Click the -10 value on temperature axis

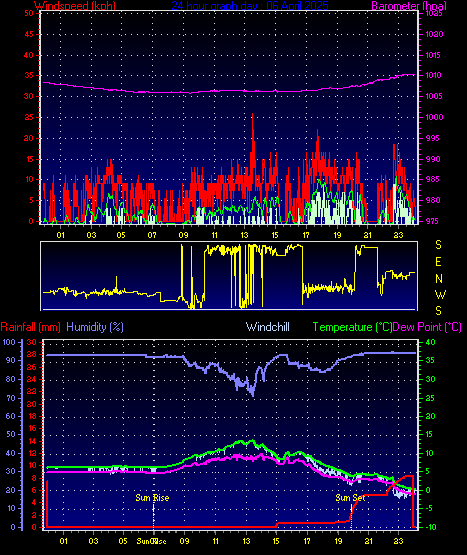click(431, 527)
